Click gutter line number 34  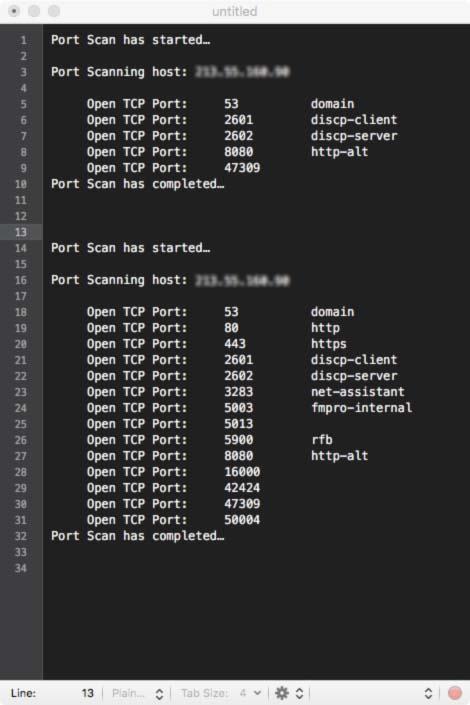coord(21,568)
